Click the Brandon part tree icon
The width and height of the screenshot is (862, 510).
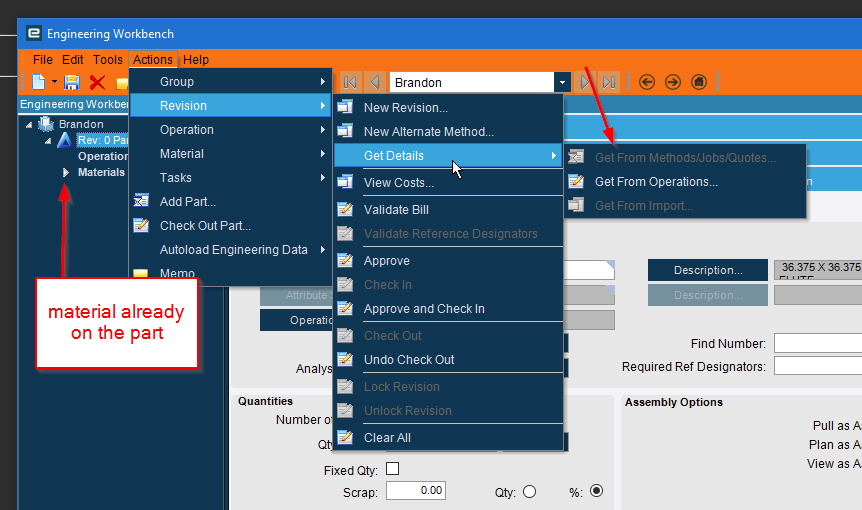46,124
